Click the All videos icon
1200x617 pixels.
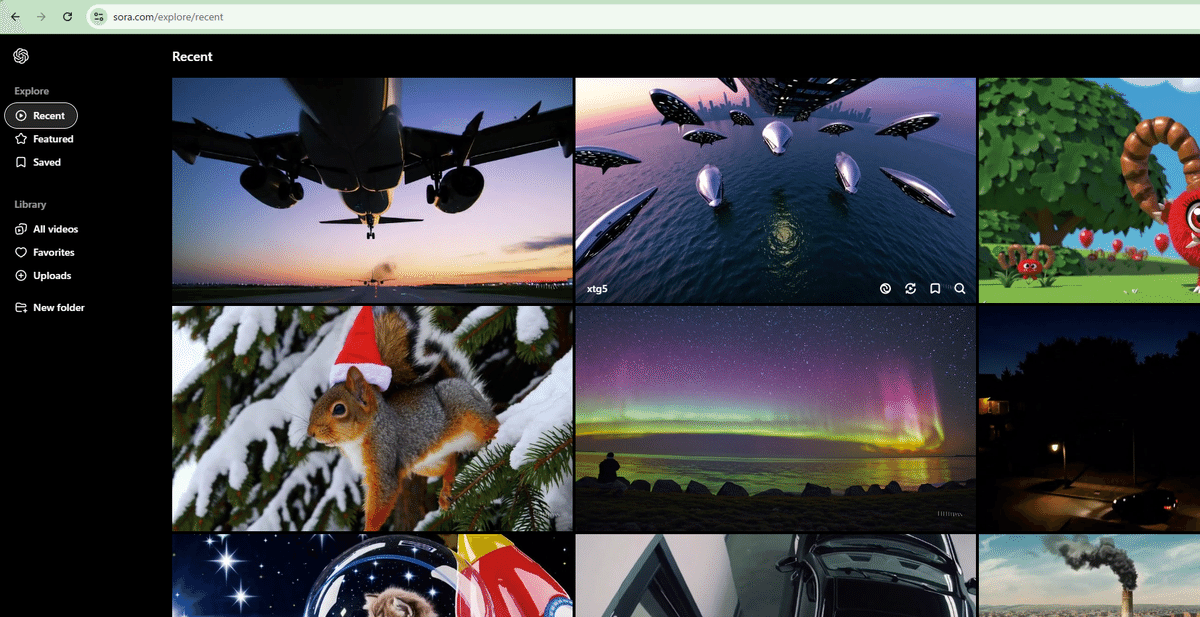21,229
